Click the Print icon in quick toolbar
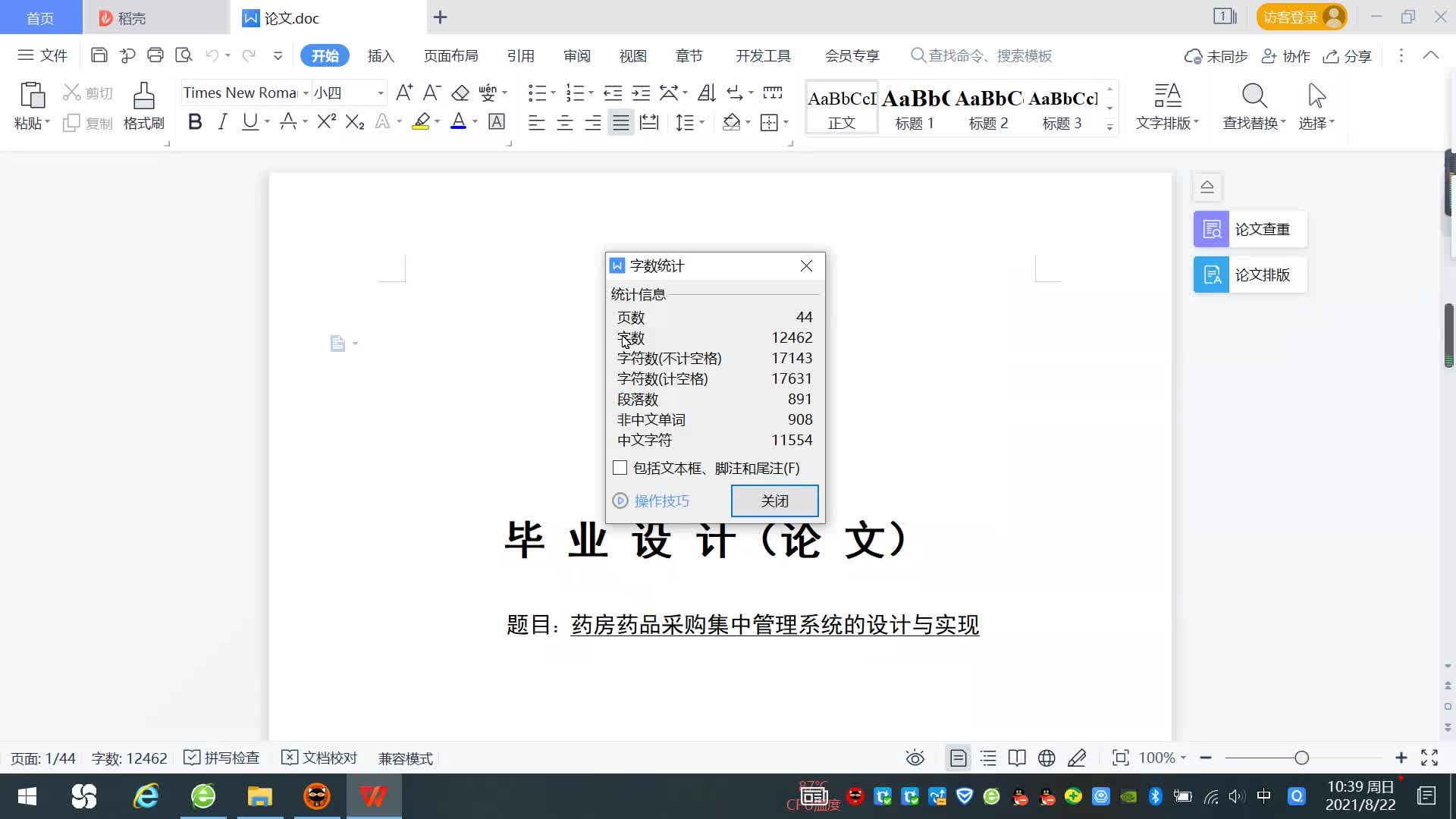This screenshot has height=819, width=1456. point(155,55)
